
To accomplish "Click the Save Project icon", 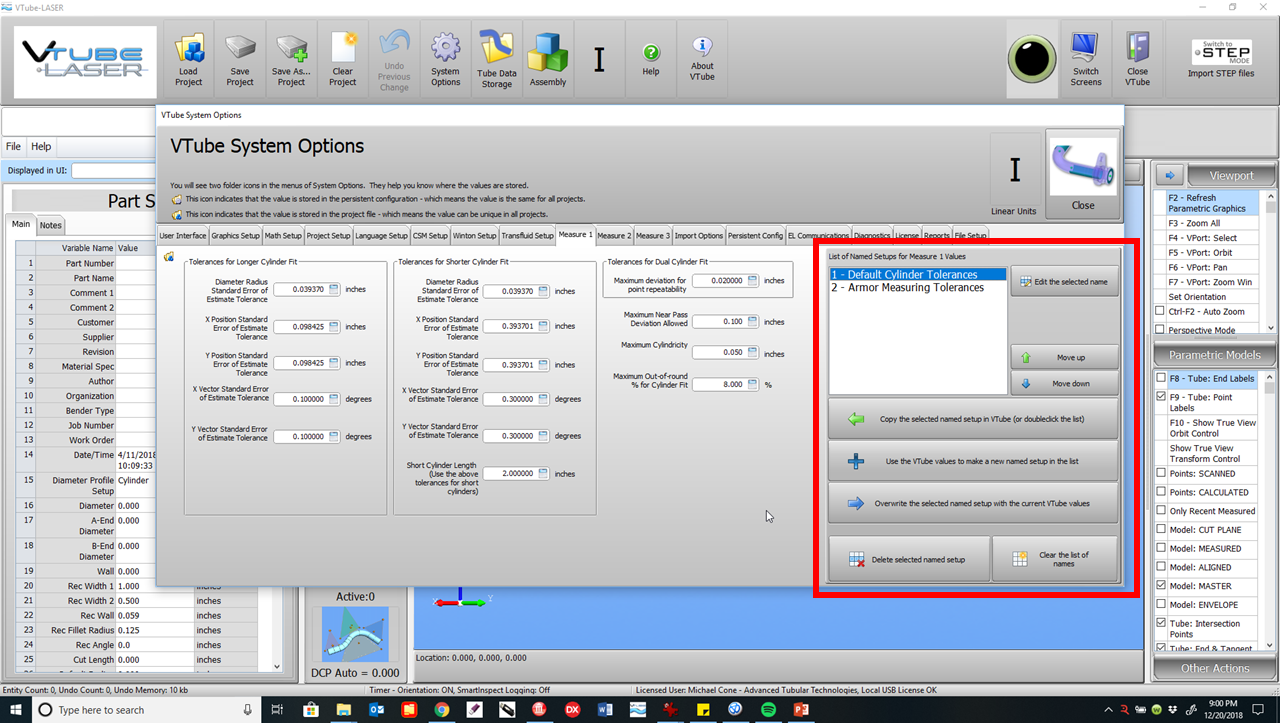I will (x=240, y=59).
